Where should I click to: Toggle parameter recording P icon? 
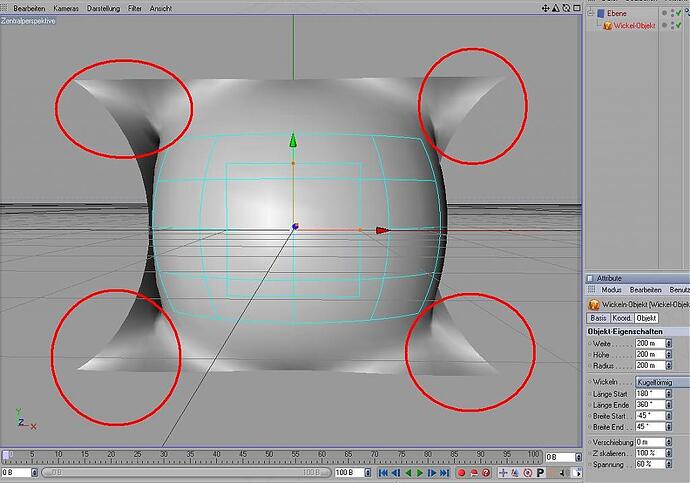(x=540, y=473)
